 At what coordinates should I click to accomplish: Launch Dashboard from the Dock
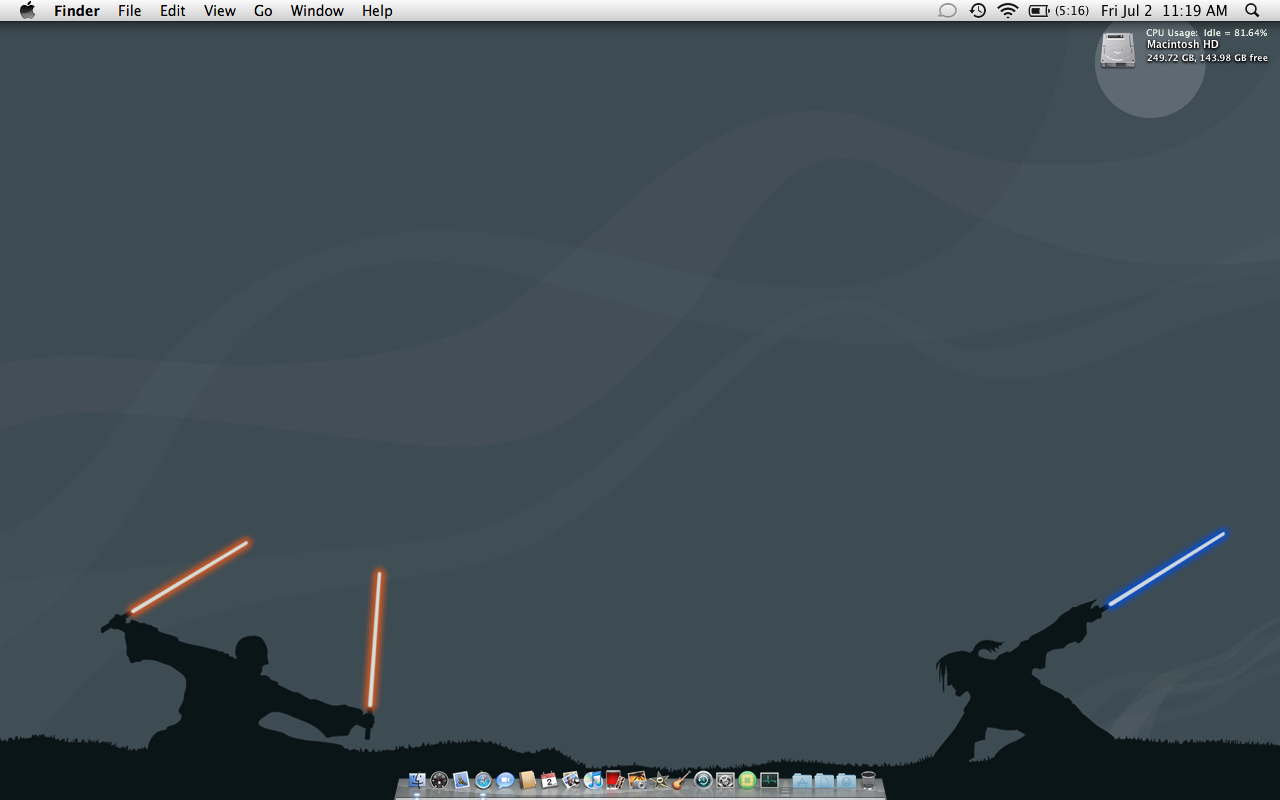(439, 780)
